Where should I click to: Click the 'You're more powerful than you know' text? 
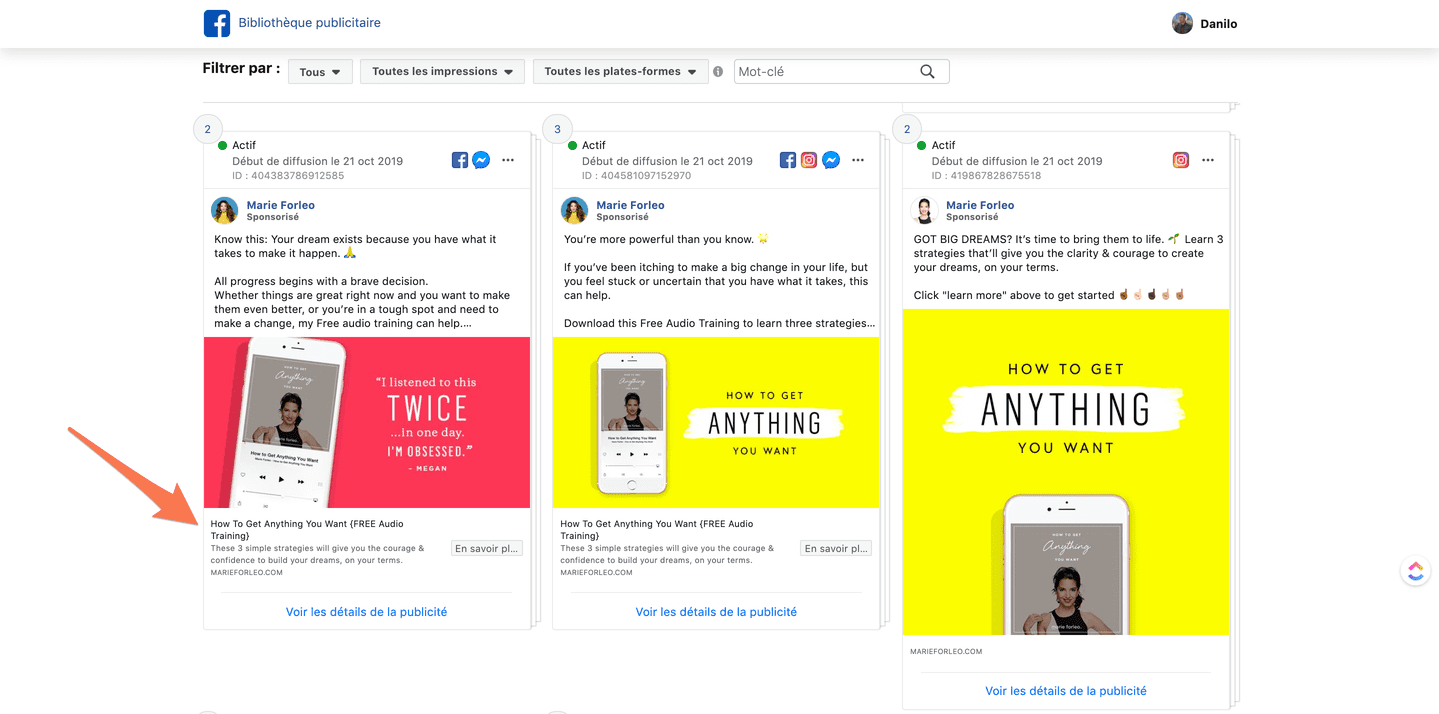(x=719, y=281)
